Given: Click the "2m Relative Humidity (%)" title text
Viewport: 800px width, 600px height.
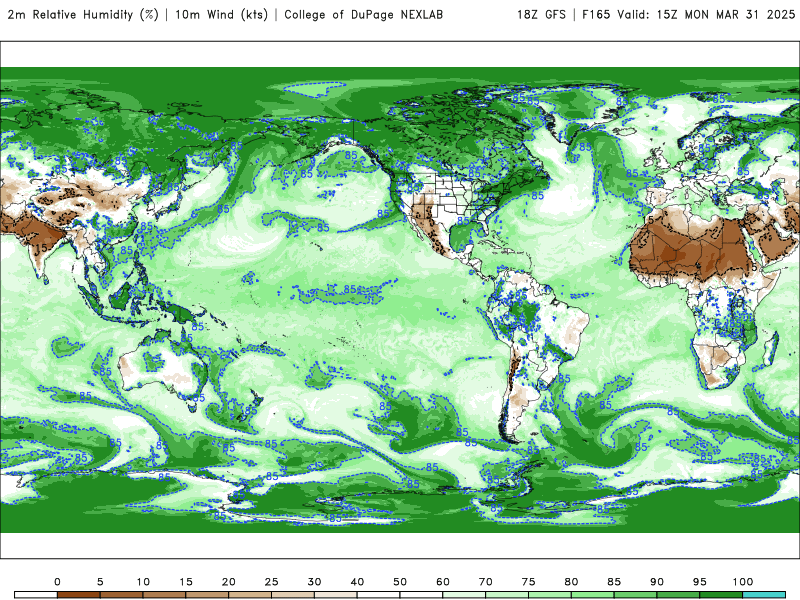Looking at the screenshot, I should pyautogui.click(x=83, y=15).
